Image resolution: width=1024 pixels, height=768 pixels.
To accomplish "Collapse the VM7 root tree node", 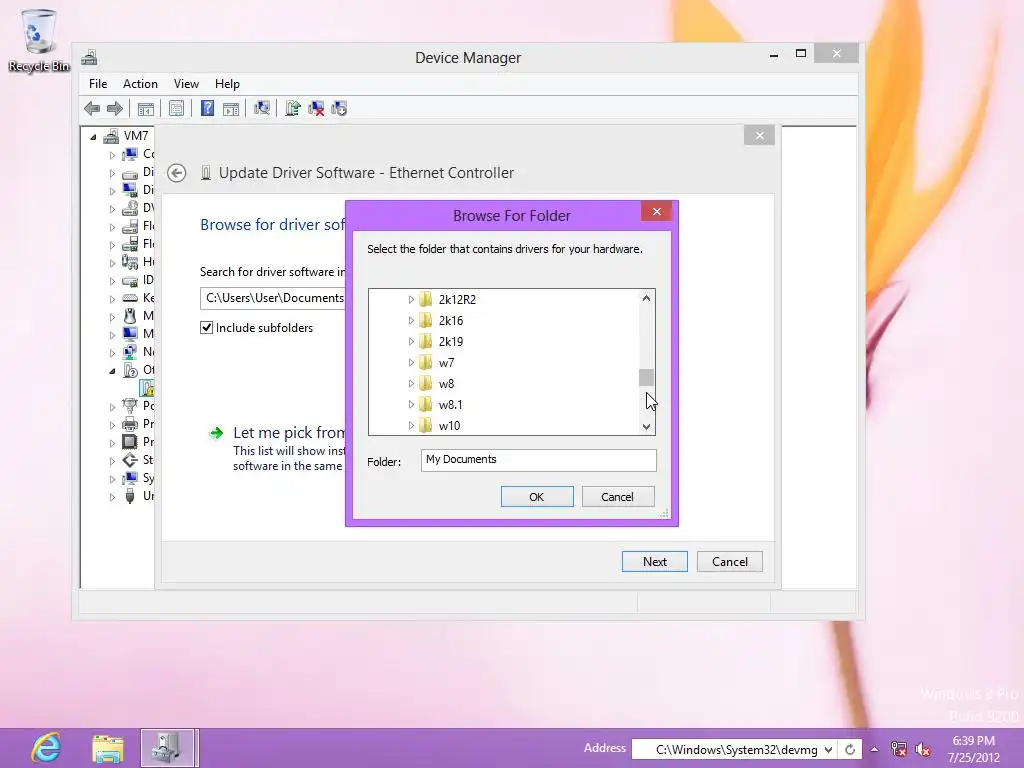I will point(93,136).
